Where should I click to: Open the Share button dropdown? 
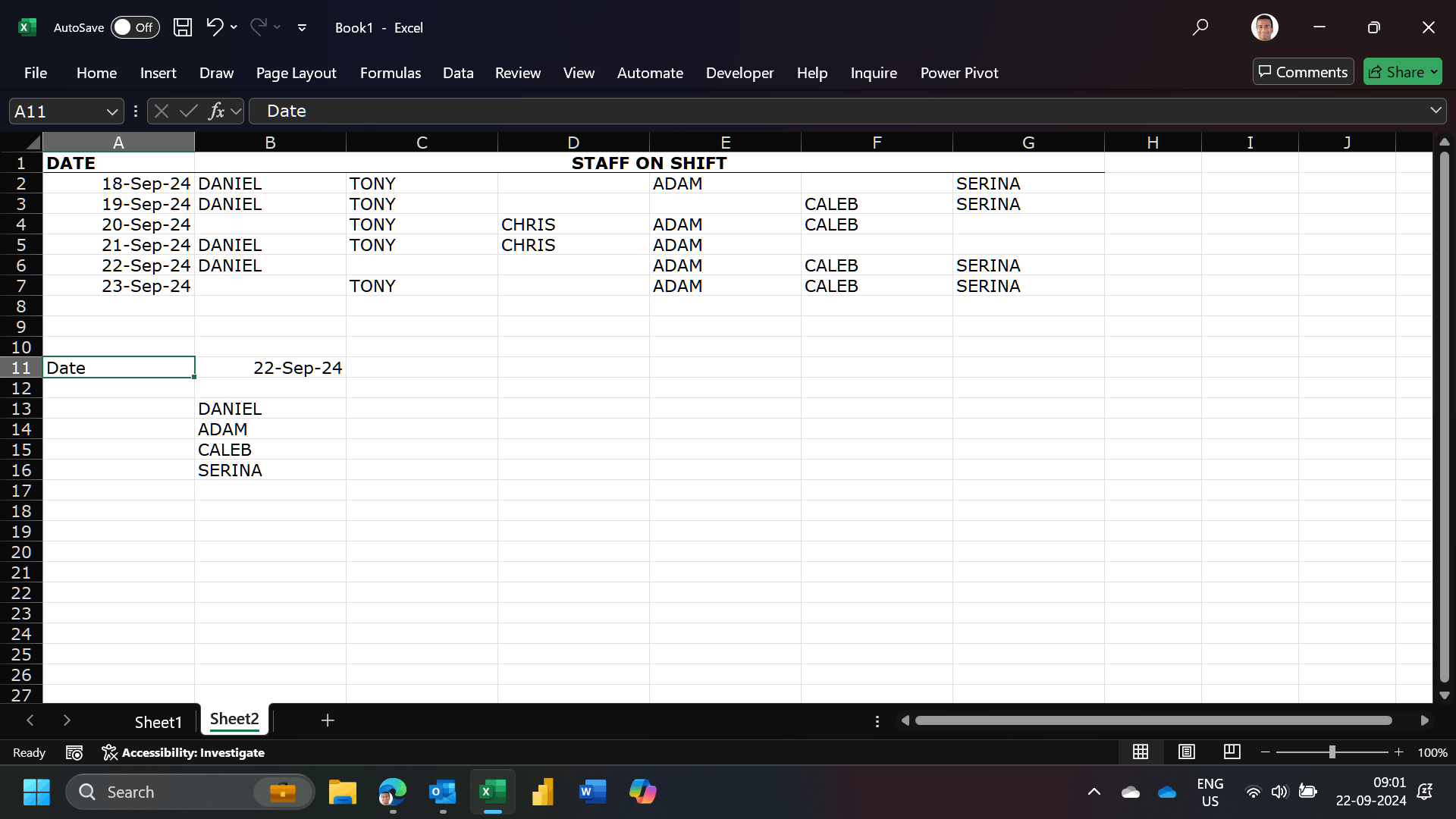[1434, 72]
